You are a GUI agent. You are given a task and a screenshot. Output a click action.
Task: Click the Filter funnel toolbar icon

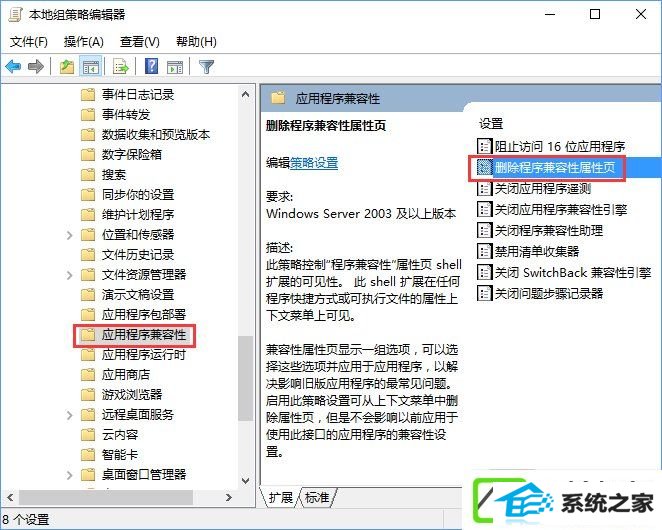click(206, 66)
